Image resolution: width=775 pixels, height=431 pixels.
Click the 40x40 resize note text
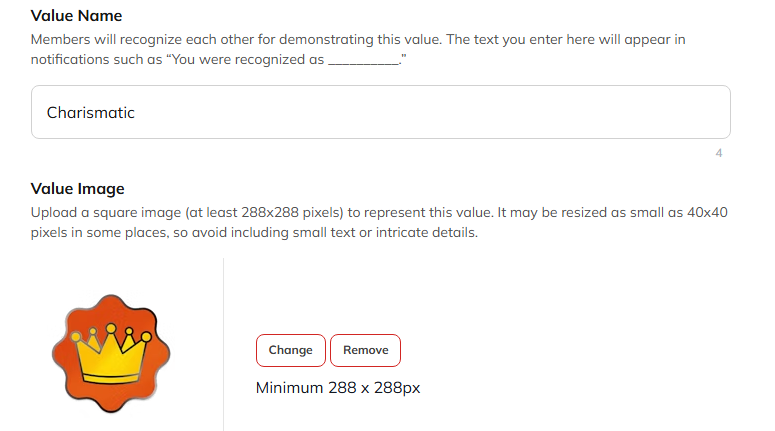pos(707,213)
